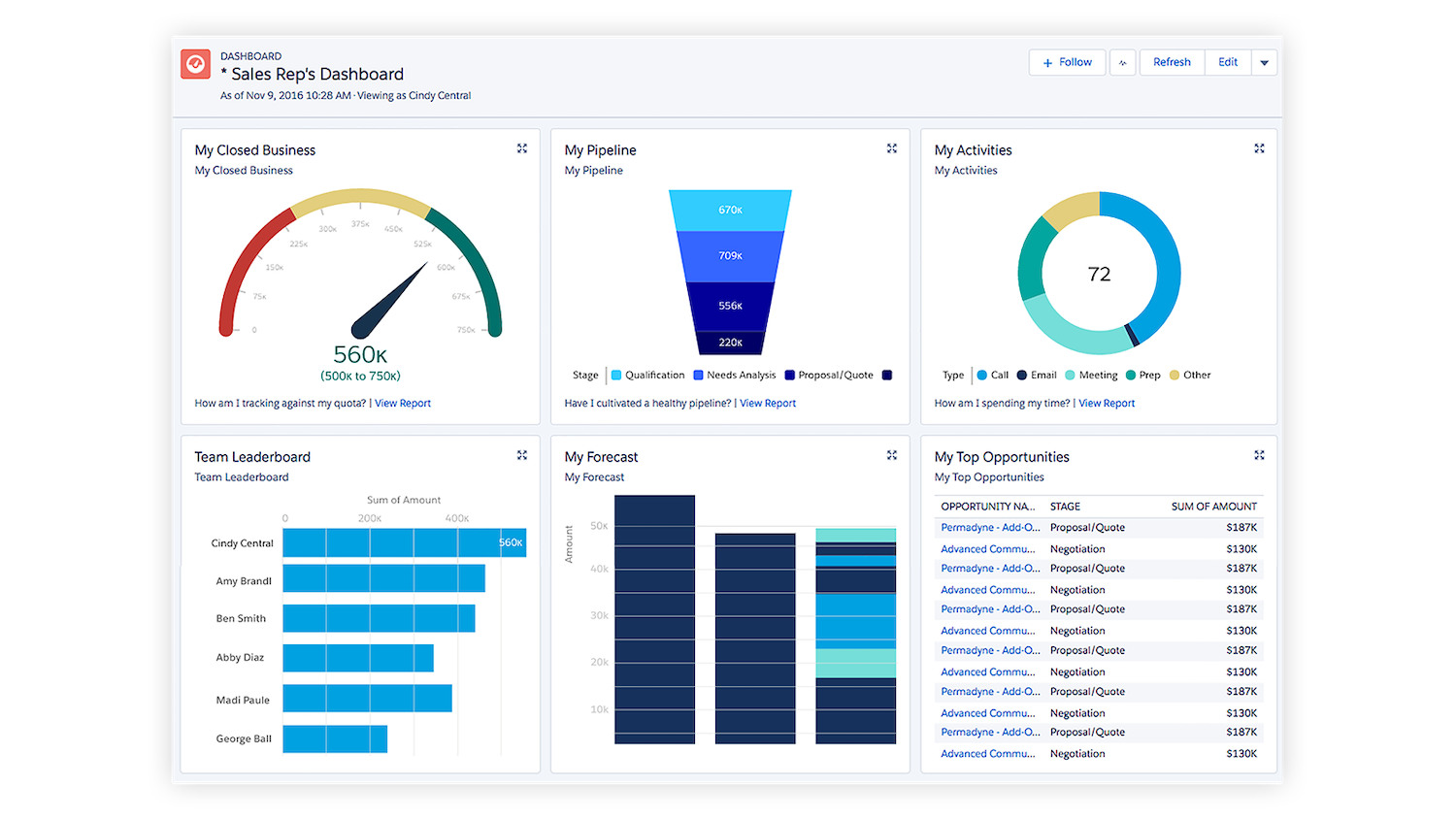This screenshot has width=1456, height=819.
Task: Expand the My Forecast widget
Action: point(892,455)
